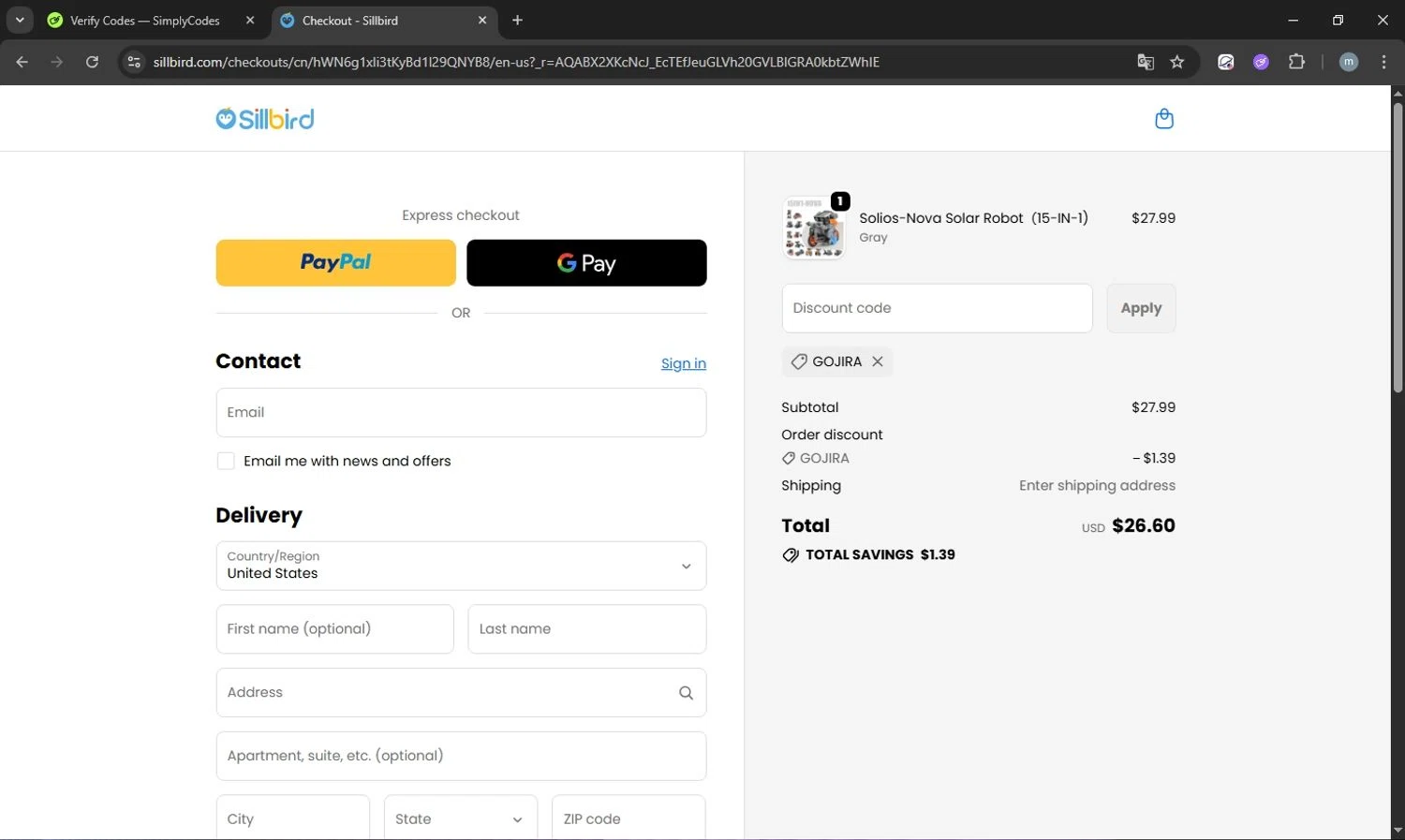Focus the Email input field
Viewport: 1405px width, 840px height.
pyautogui.click(x=461, y=412)
